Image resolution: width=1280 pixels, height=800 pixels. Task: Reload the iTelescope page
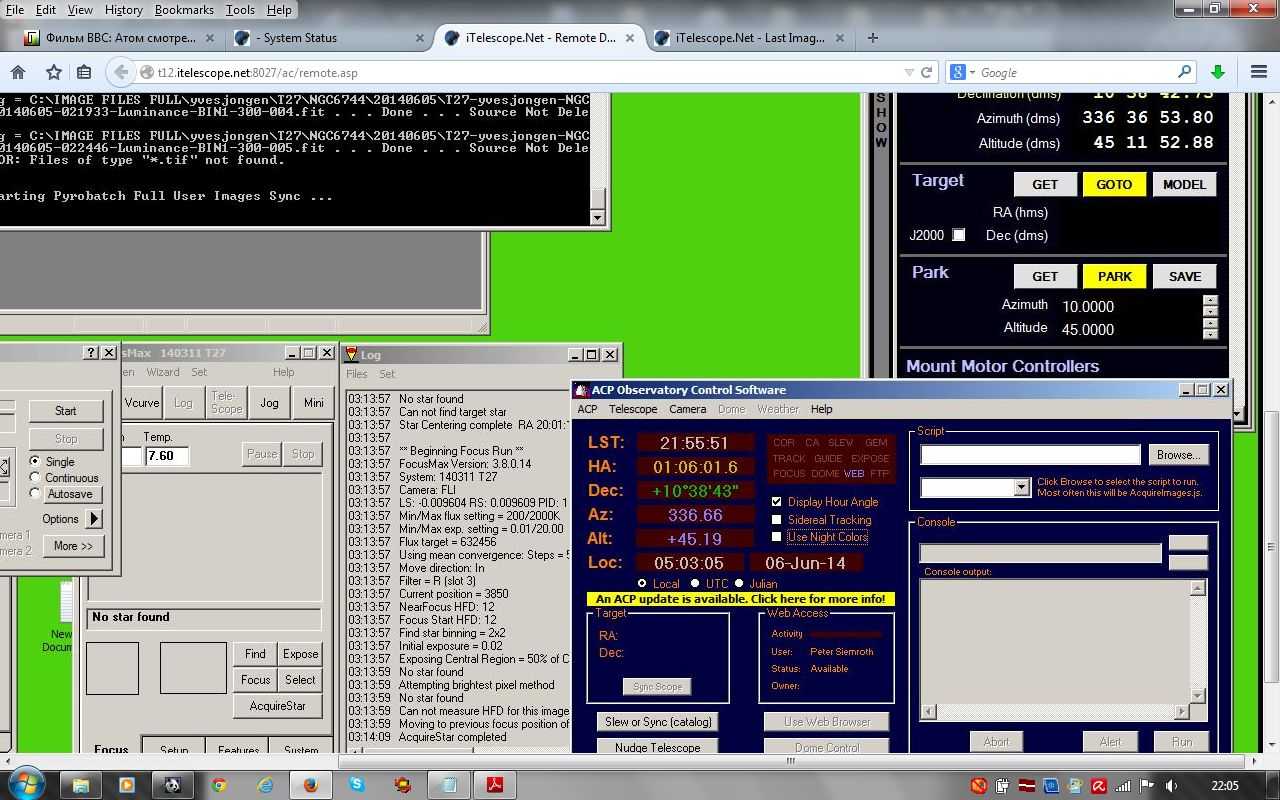pyautogui.click(x=927, y=72)
